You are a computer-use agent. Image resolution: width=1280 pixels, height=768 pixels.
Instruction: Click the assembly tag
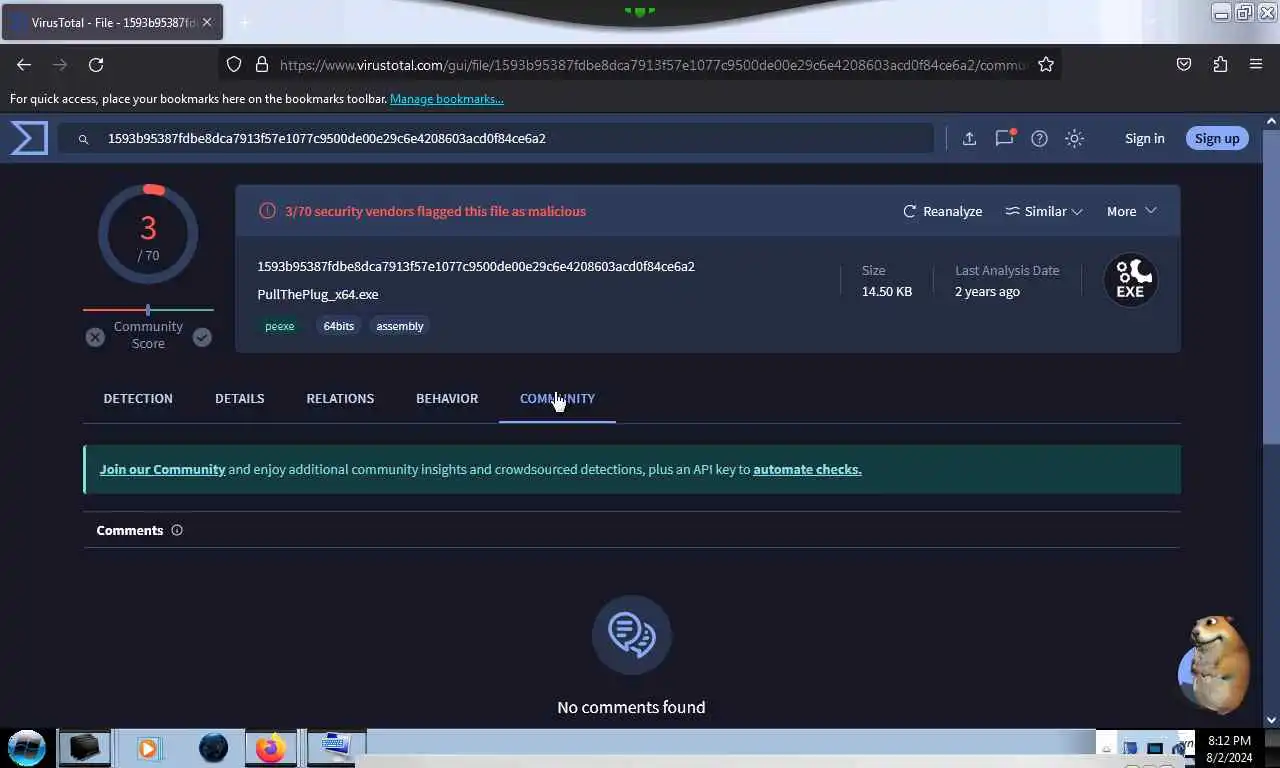(x=400, y=326)
